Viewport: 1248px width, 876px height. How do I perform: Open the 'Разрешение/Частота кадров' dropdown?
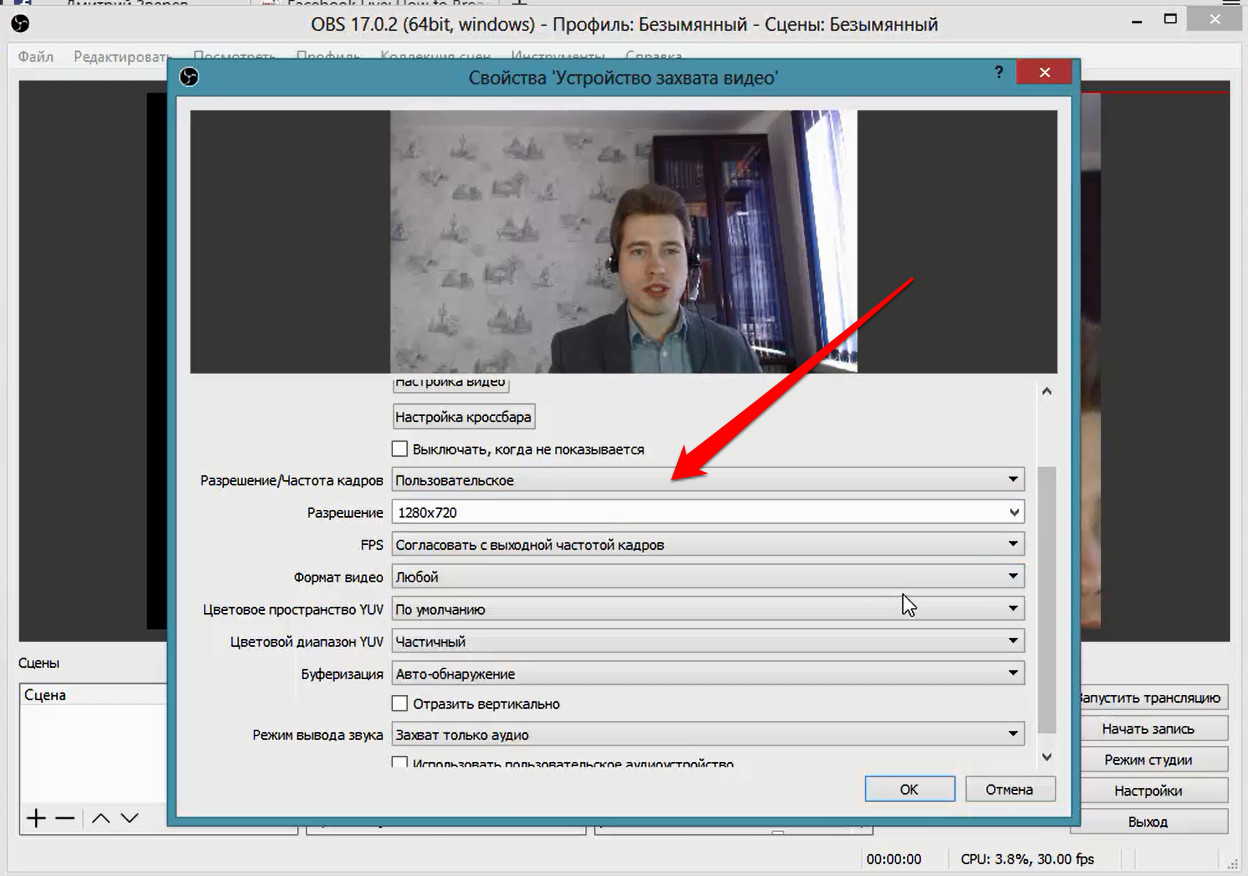[708, 480]
